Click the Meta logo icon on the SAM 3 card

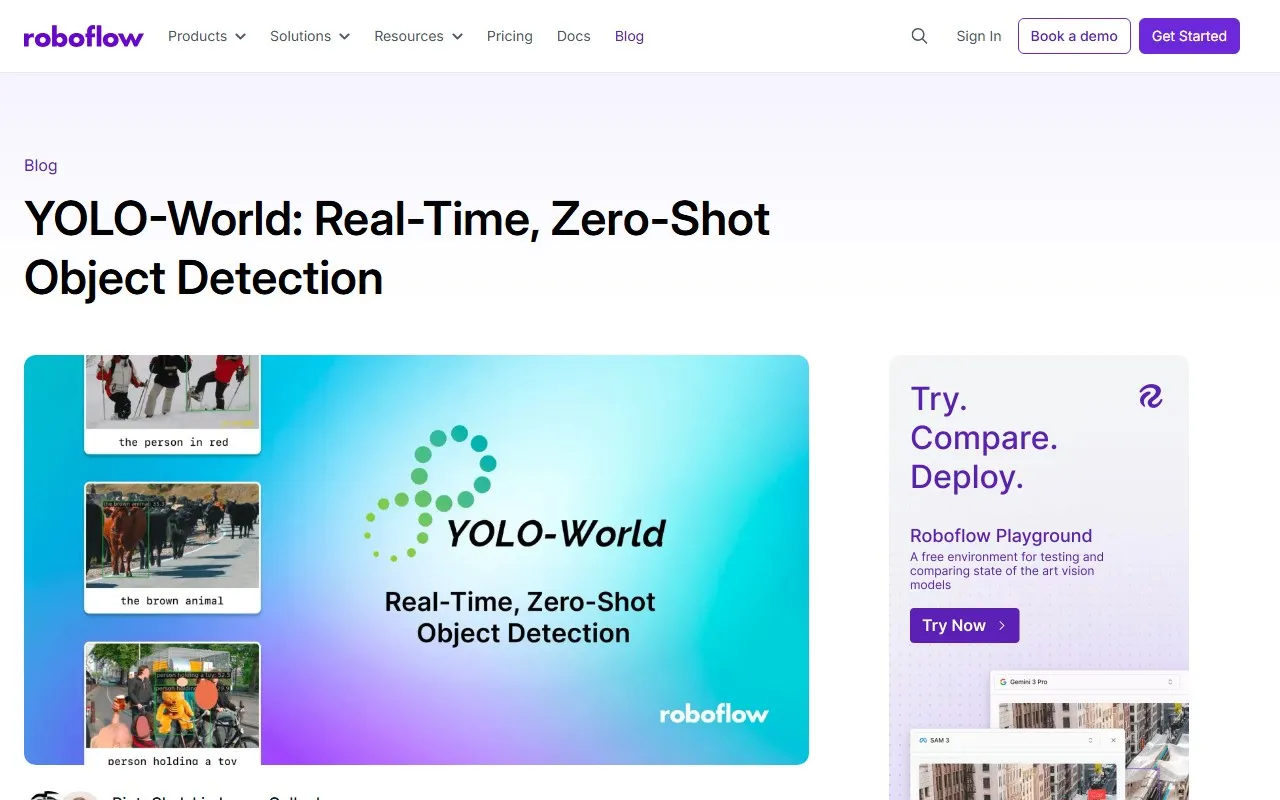tap(923, 740)
